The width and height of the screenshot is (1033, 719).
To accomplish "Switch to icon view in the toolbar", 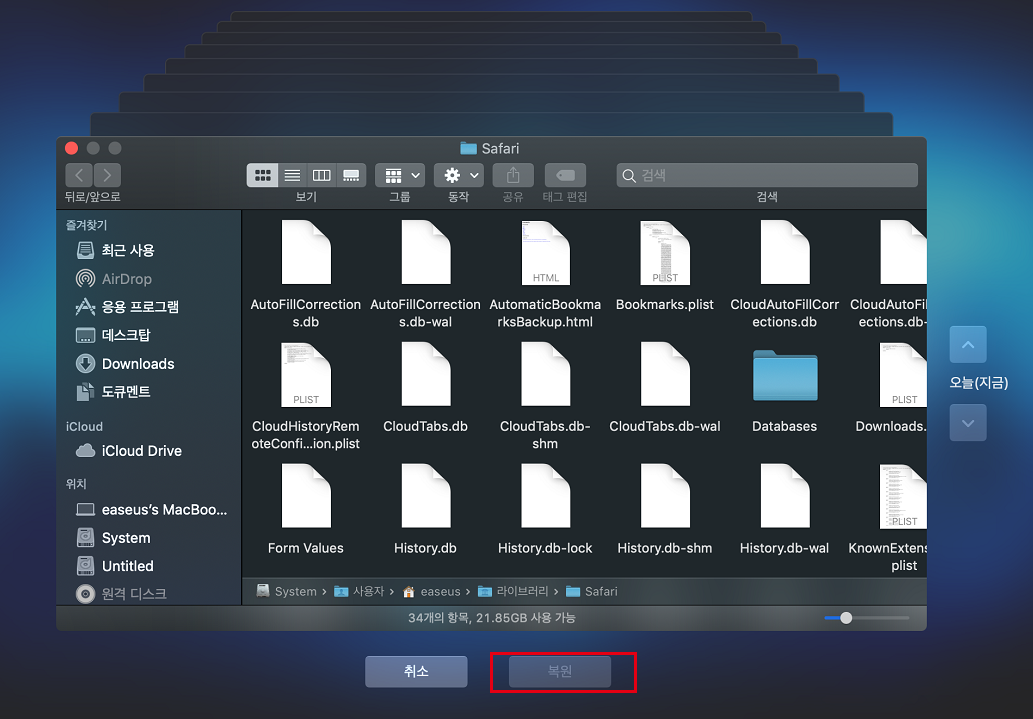I will click(262, 175).
